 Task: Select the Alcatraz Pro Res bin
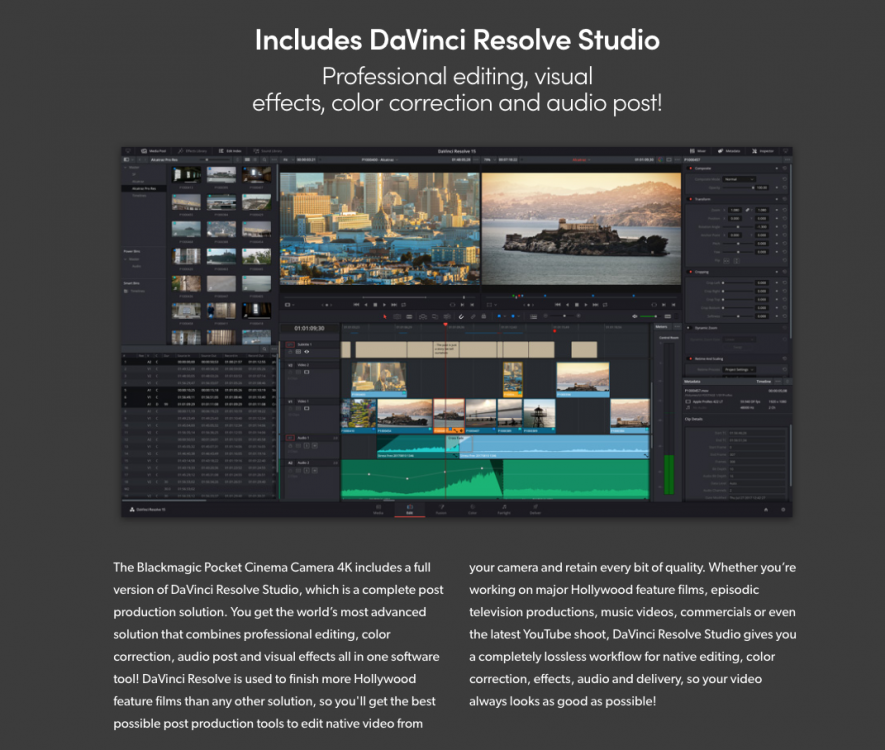point(143,188)
